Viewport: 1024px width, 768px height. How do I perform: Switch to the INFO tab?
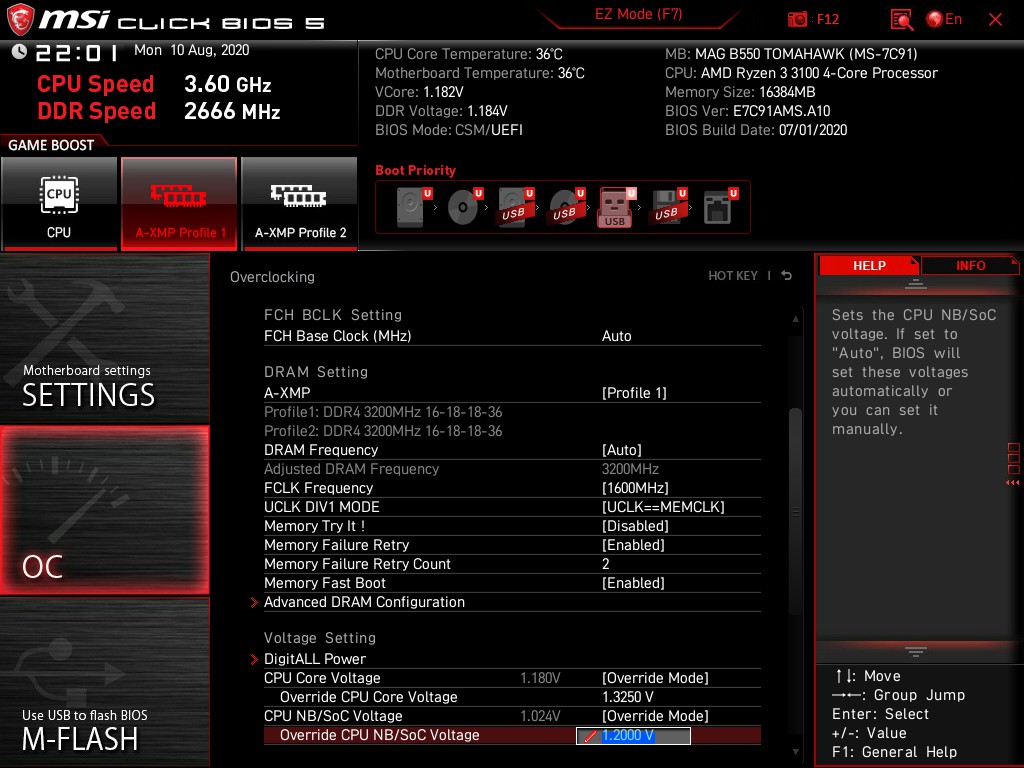click(970, 265)
